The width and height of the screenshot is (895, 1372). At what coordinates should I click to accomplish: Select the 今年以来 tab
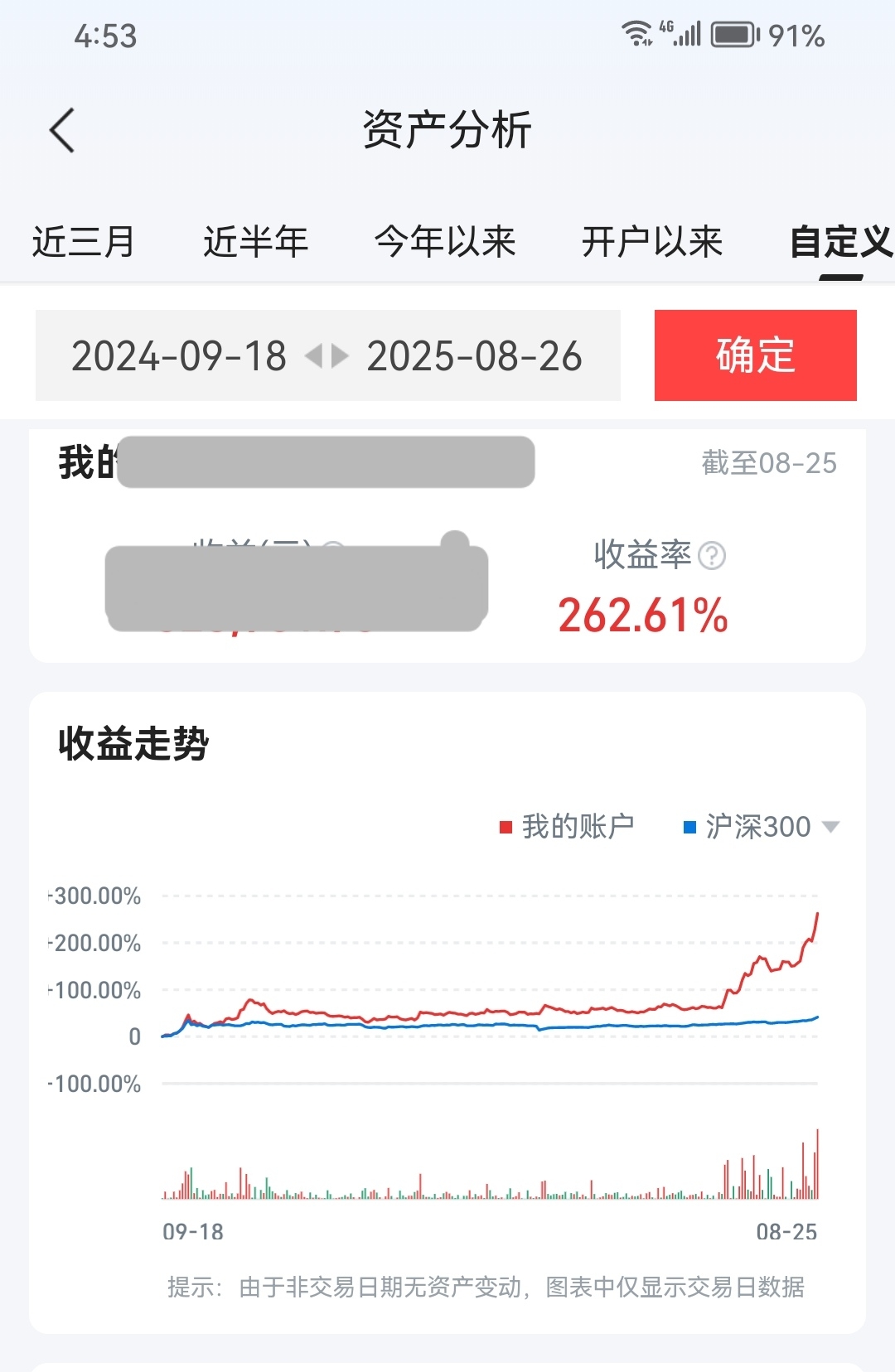pos(445,242)
